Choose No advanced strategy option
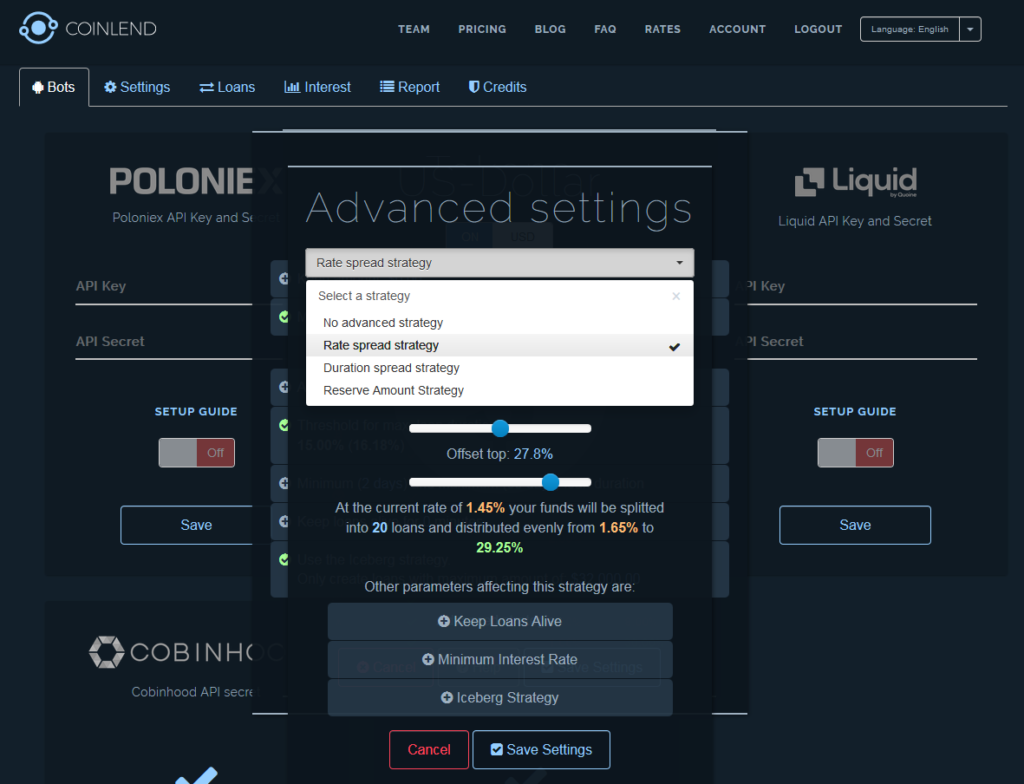This screenshot has height=784, width=1024. coord(500,323)
